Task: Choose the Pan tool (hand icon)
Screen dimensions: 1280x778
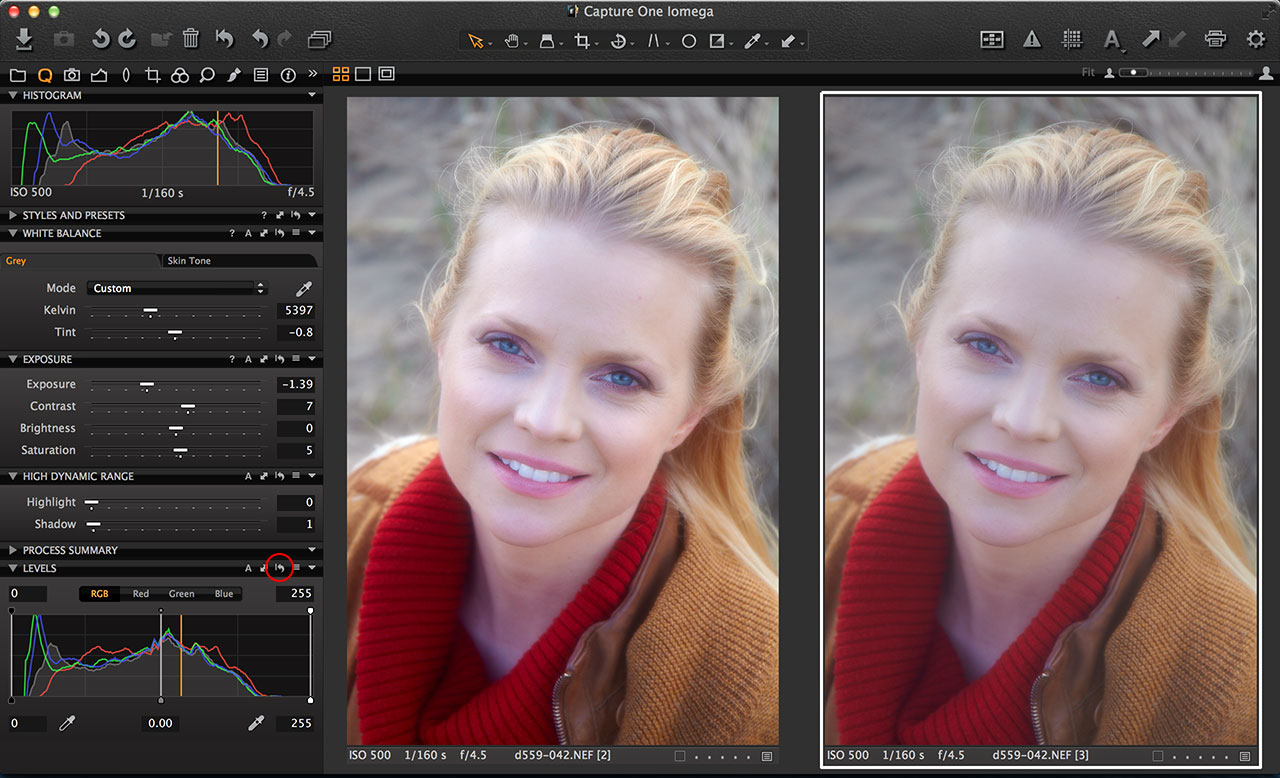Action: click(x=513, y=41)
